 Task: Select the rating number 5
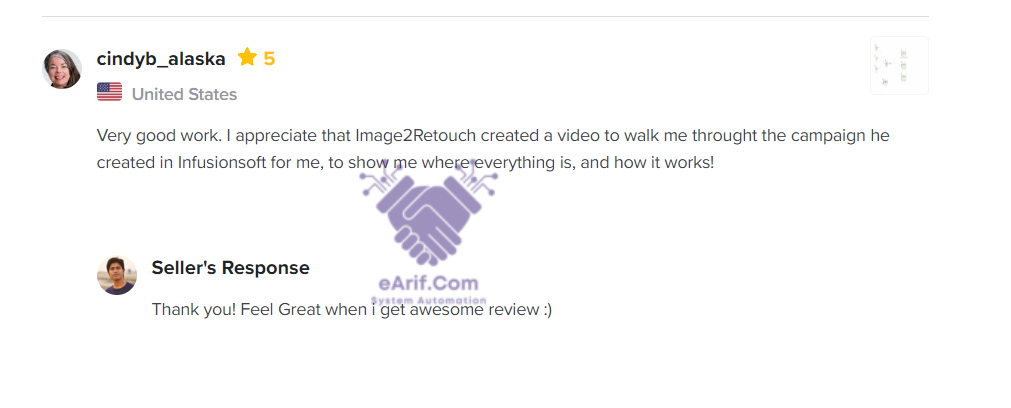click(270, 59)
